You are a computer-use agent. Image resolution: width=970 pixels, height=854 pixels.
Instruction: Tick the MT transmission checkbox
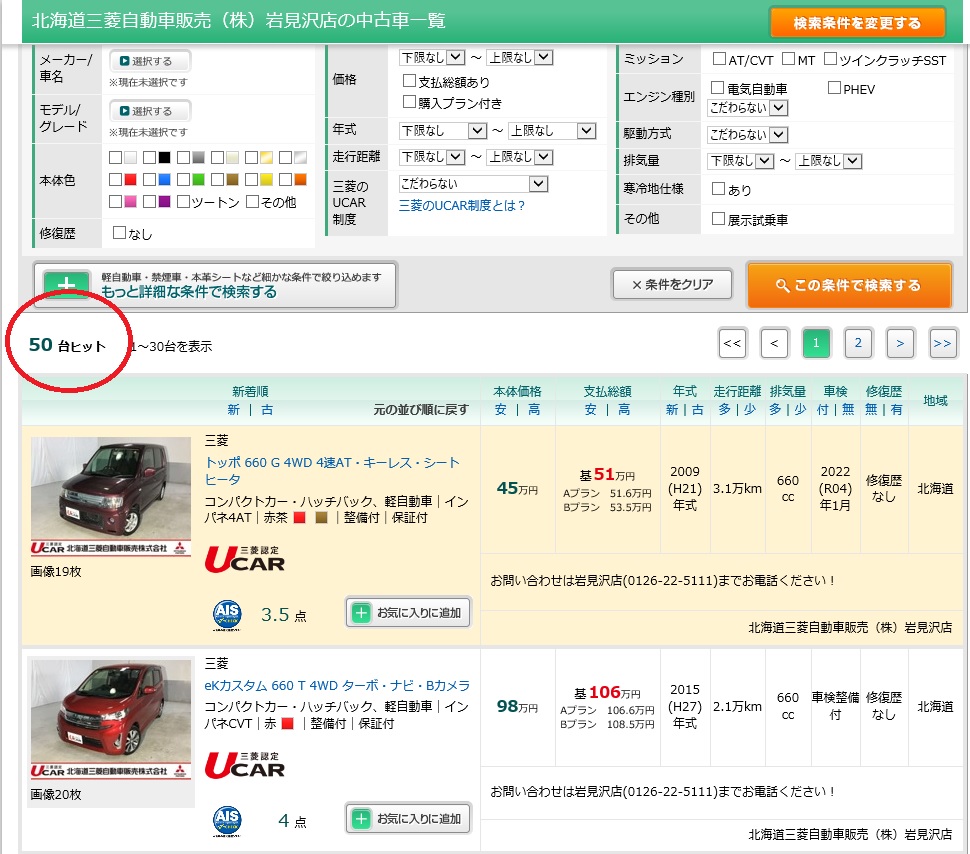pos(788,59)
